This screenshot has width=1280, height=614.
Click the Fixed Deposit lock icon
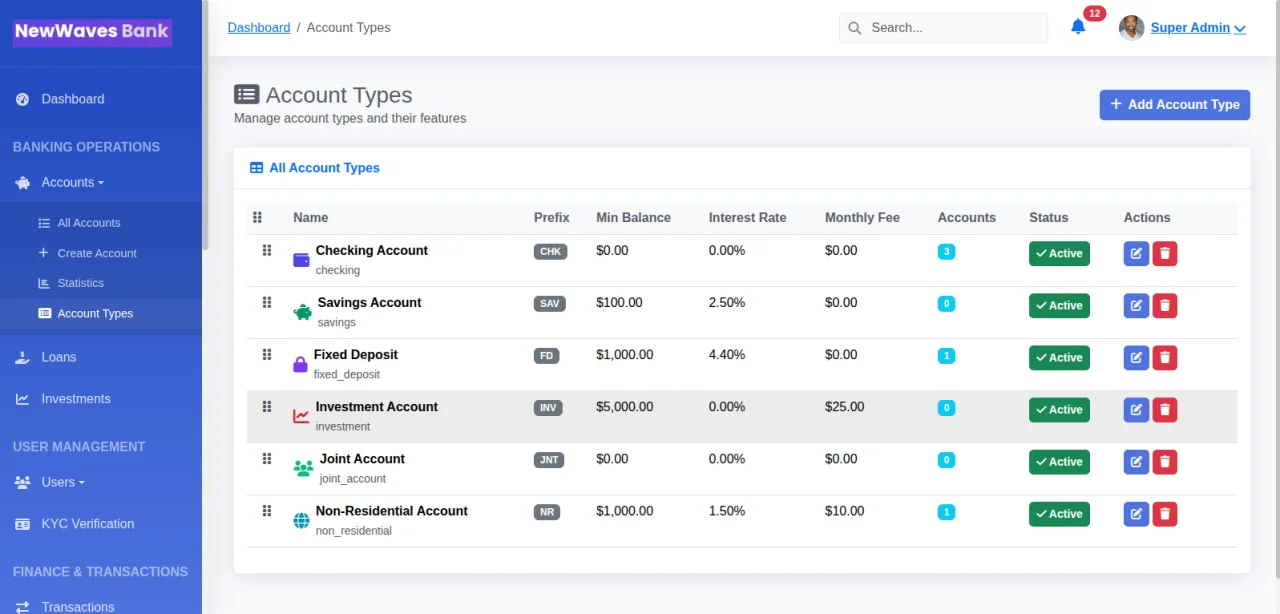pyautogui.click(x=300, y=364)
